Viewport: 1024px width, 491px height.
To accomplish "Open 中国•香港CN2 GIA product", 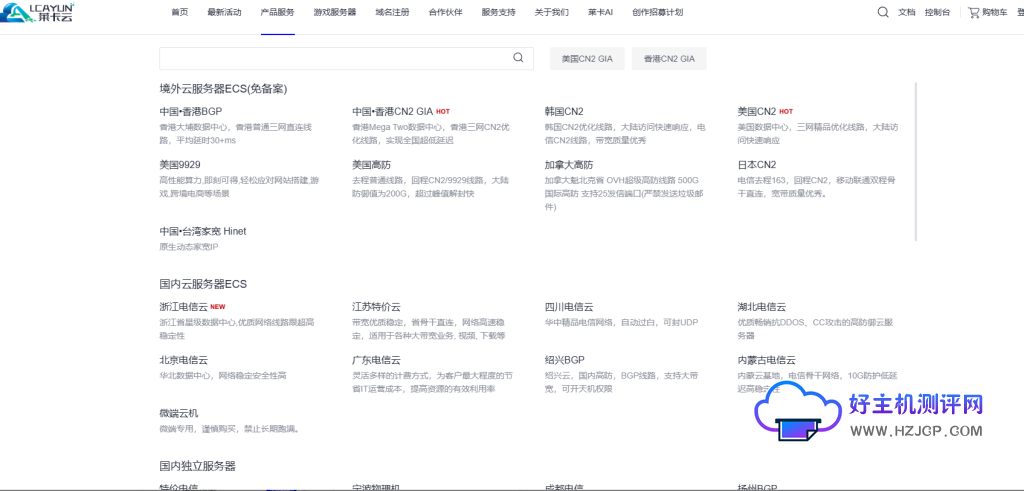I will point(392,111).
